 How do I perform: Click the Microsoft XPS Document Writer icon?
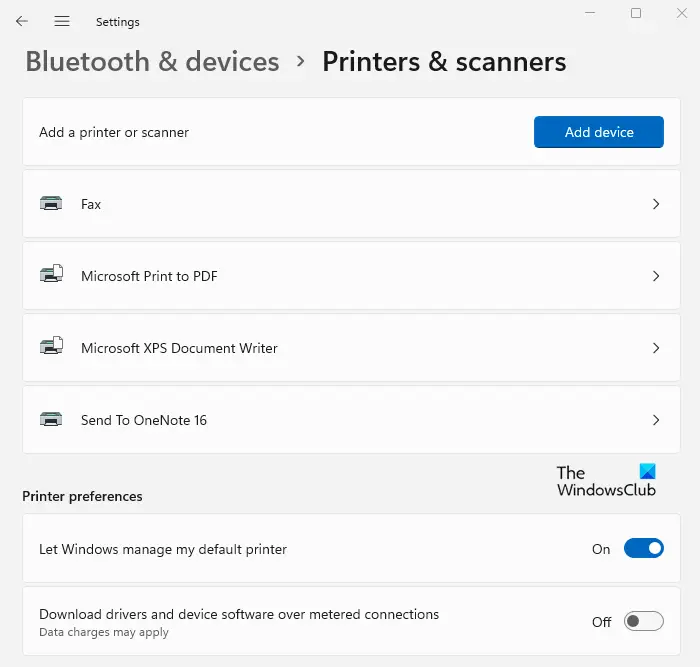(x=51, y=348)
